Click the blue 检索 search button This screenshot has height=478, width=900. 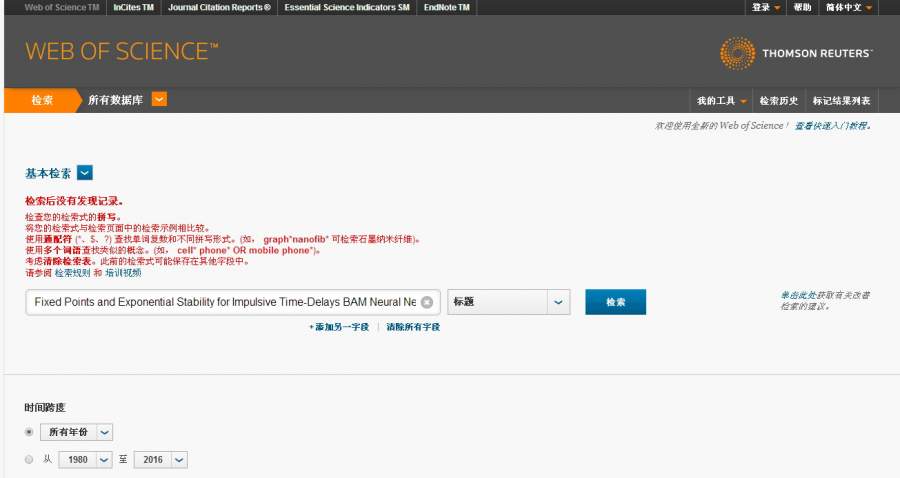coord(615,302)
